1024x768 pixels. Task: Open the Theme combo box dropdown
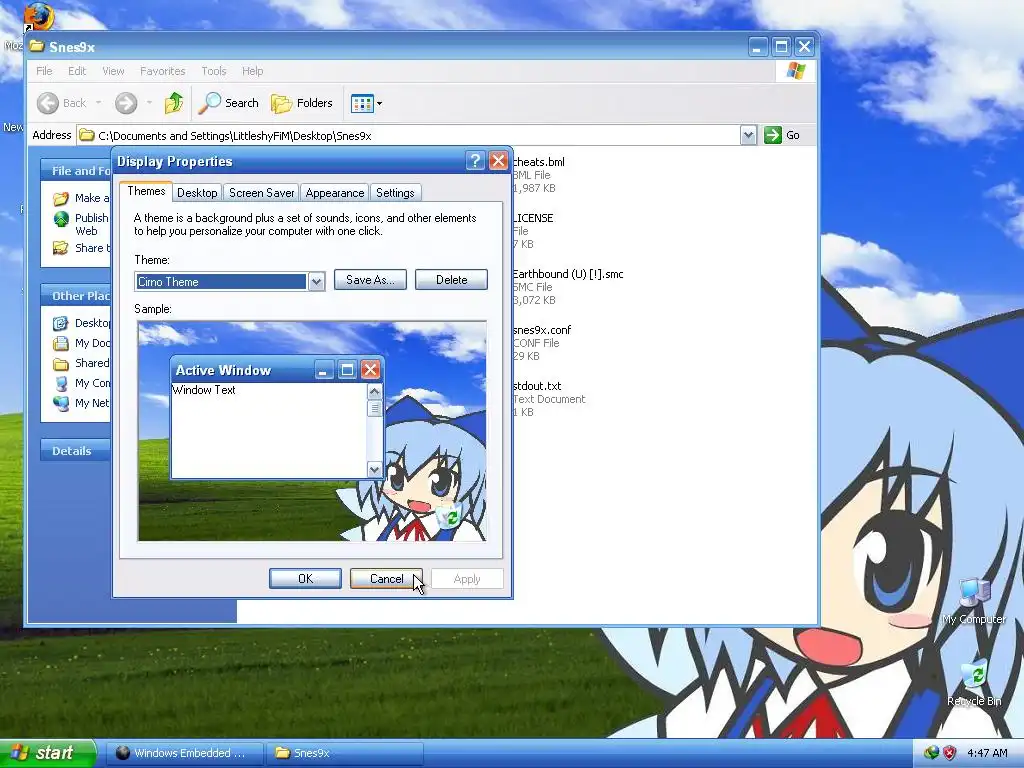316,281
